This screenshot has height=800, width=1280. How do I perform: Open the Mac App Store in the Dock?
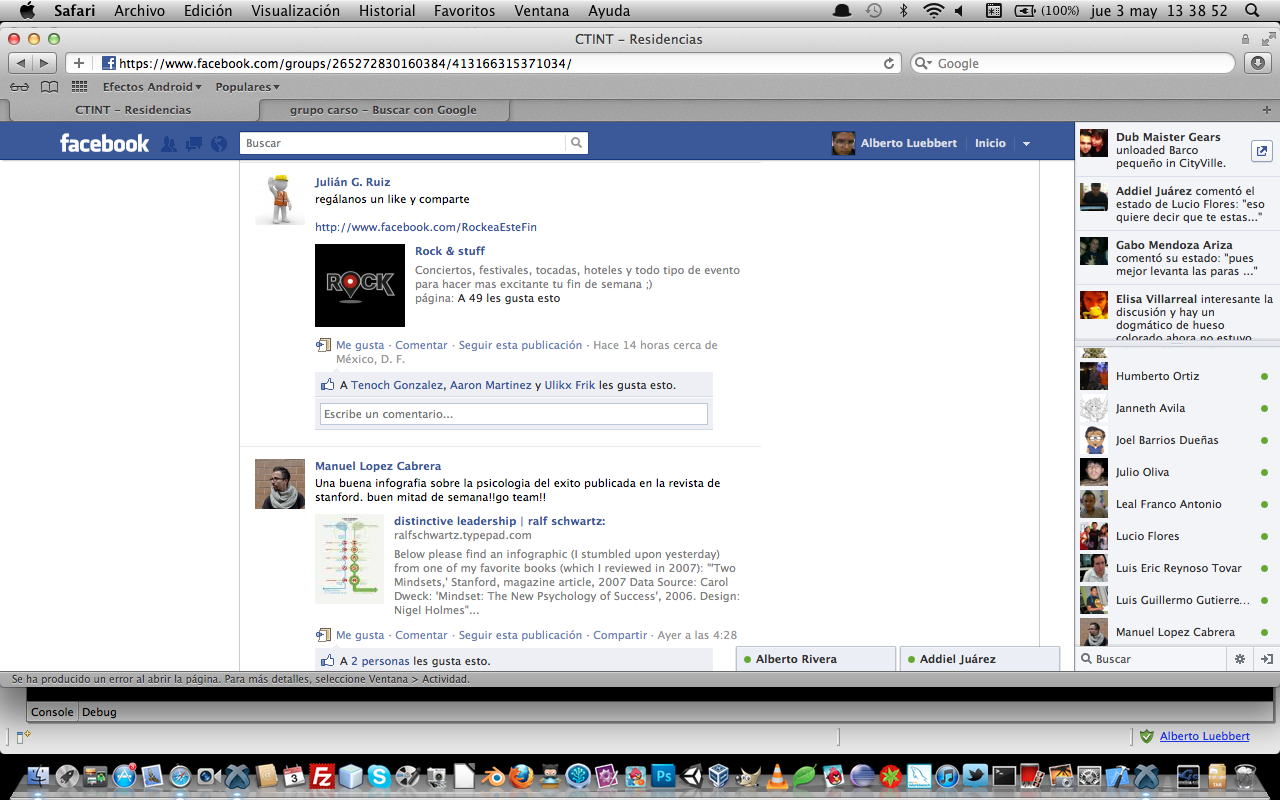124,776
